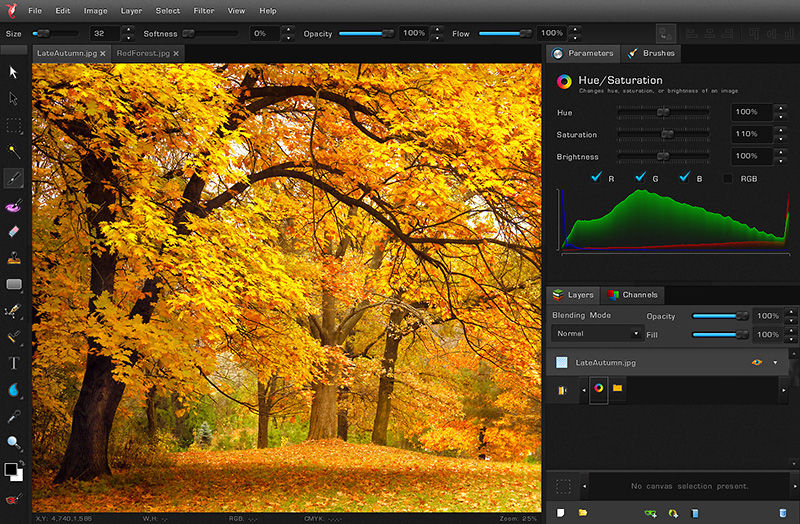Activate the Magic Wand tool
The height and width of the screenshot is (524, 800).
click(x=14, y=152)
